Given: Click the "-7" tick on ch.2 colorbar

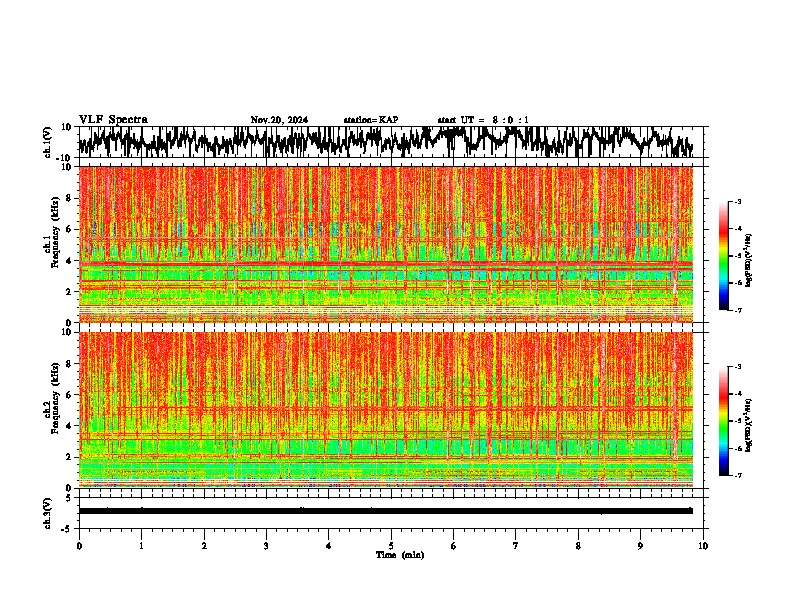Looking at the screenshot, I should [738, 475].
